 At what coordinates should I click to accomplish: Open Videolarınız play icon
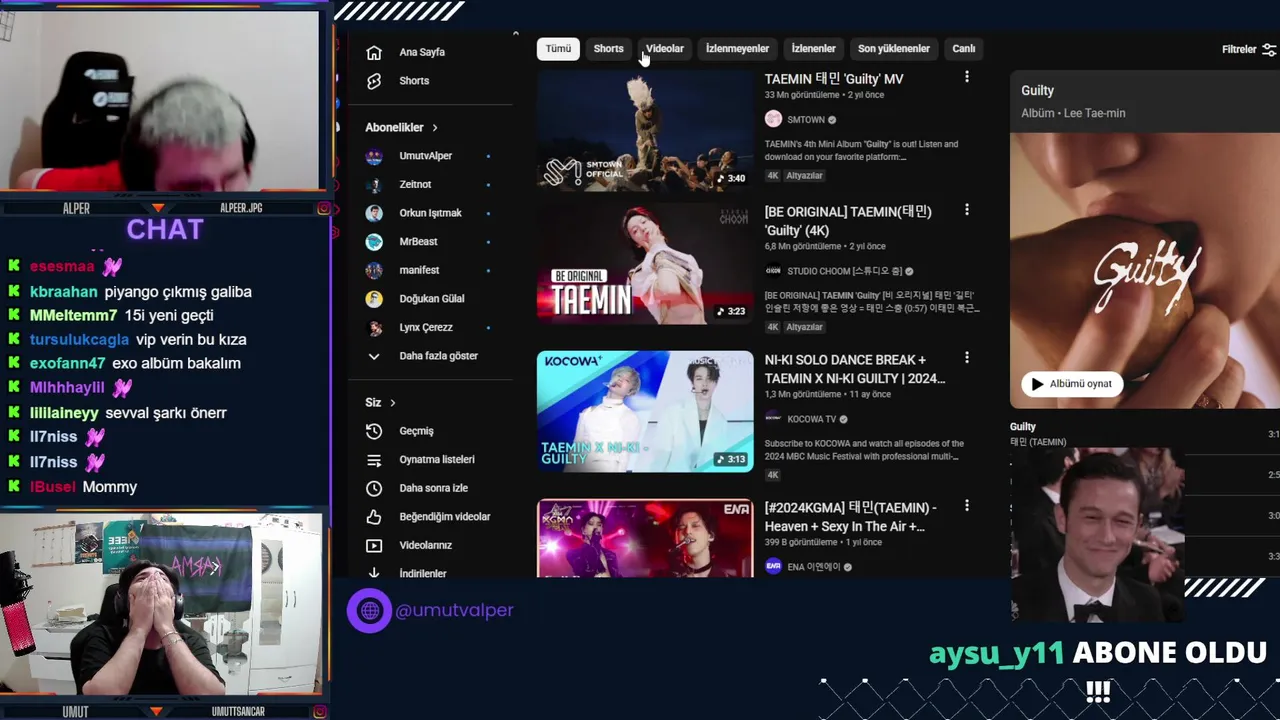(x=374, y=545)
